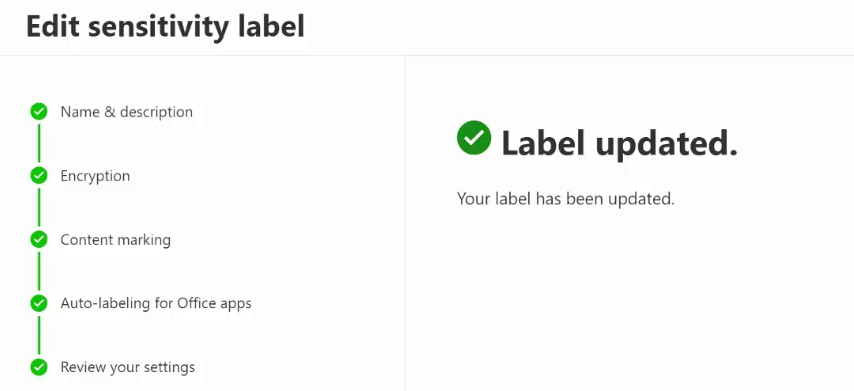Click the large green success checkmark icon
Viewport: 854px width, 391px height.
474,138
